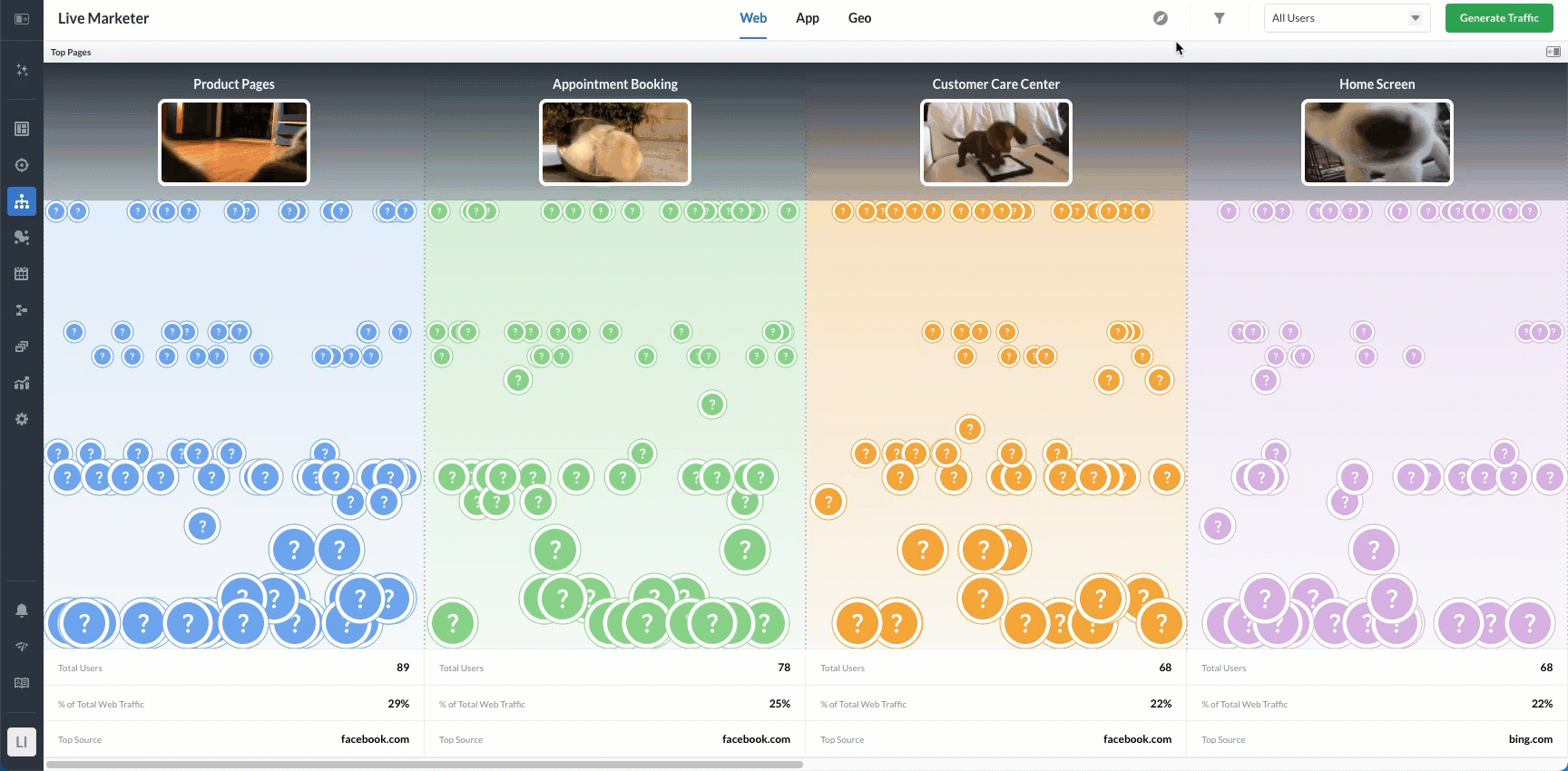
Task: Open the settings gear in the sidebar
Action: 22,419
